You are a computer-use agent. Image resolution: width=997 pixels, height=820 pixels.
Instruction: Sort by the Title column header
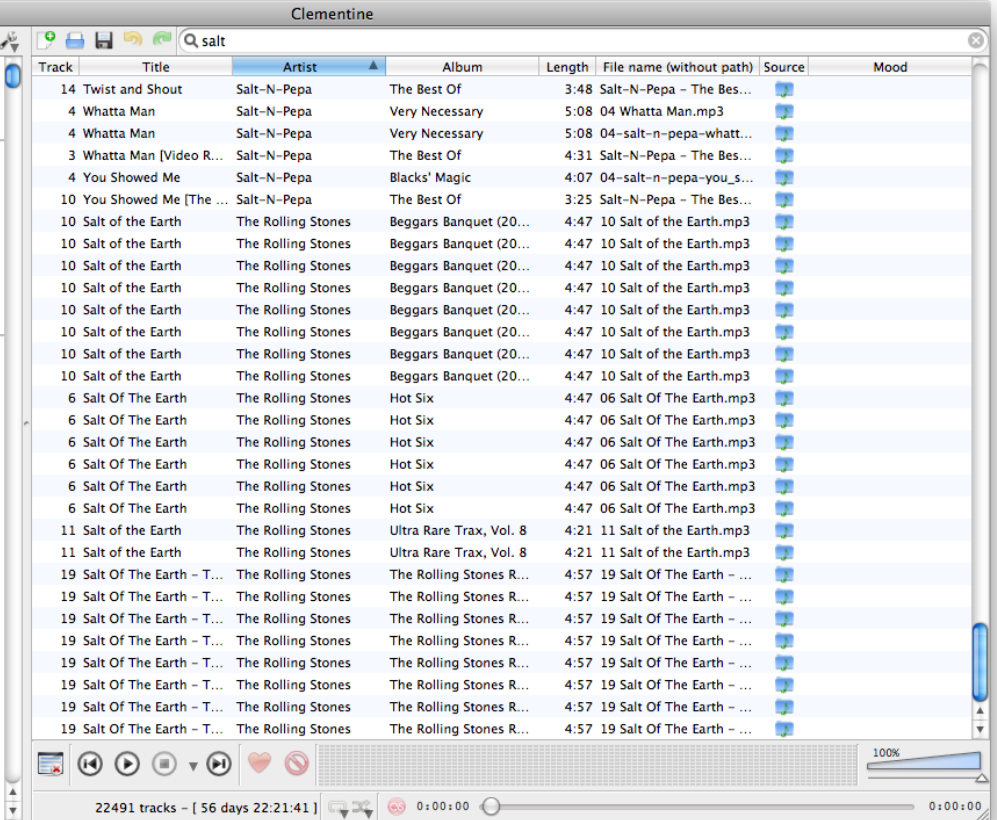pos(156,67)
